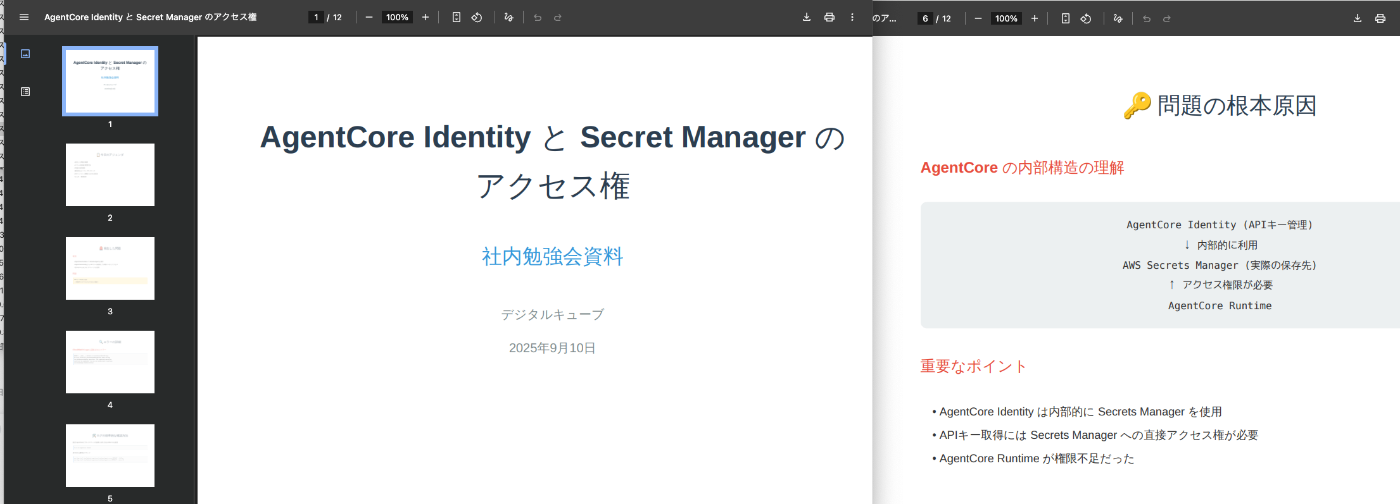Redo in the right viewer toolbar
Viewport: 1400px width, 504px height.
click(x=1167, y=18)
